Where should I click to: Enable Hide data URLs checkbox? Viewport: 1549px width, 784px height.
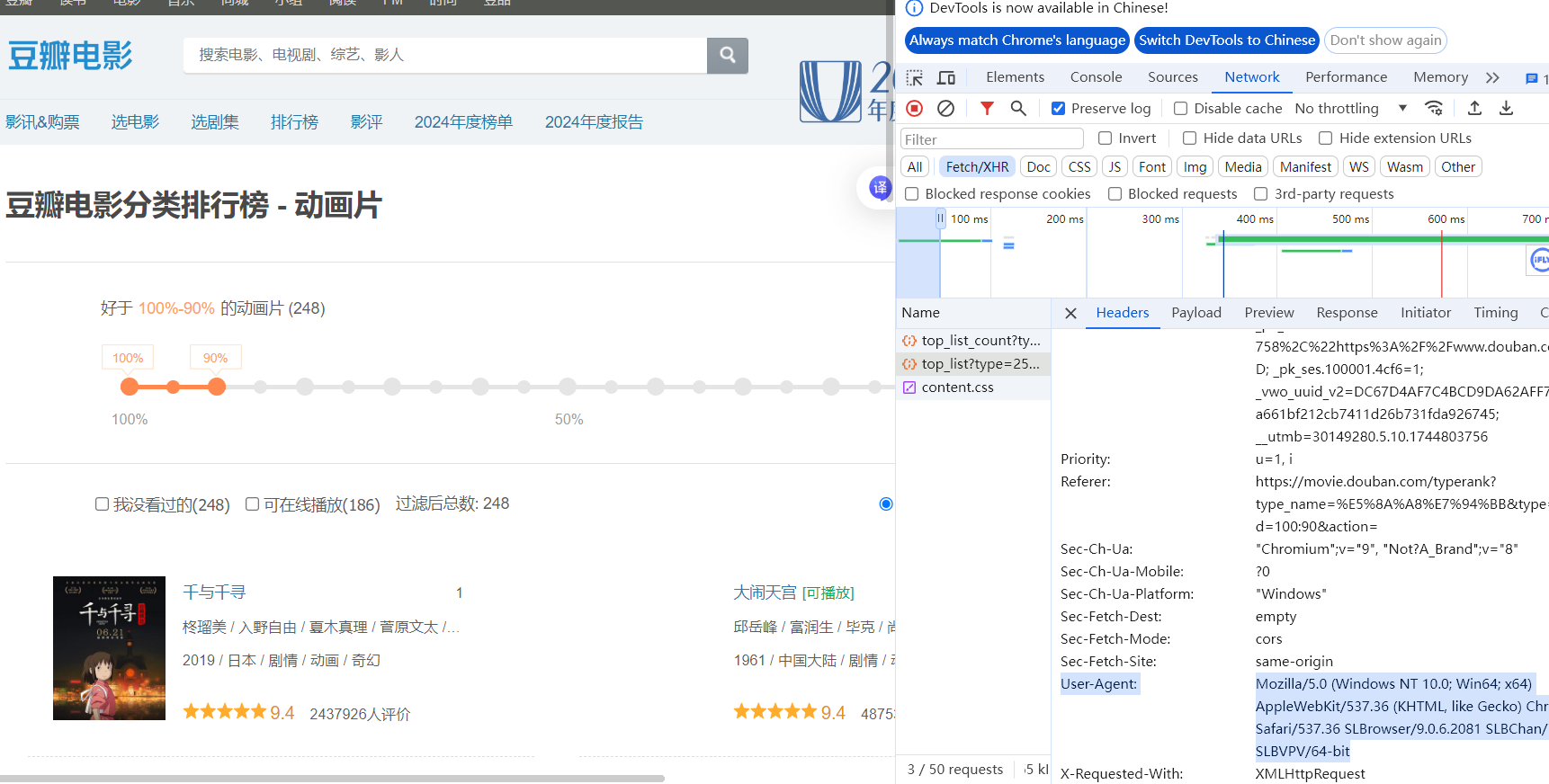[1189, 138]
